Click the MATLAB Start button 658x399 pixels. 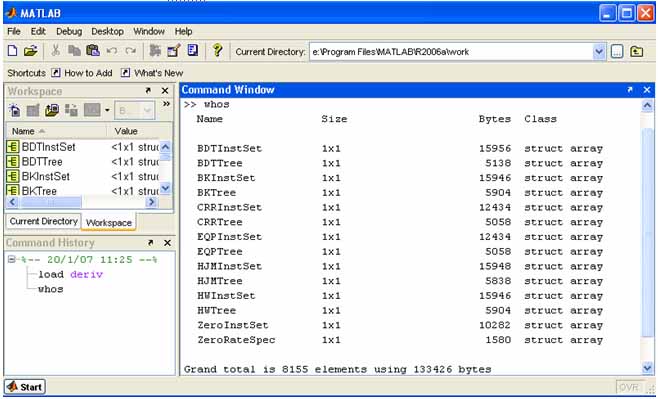[25, 386]
